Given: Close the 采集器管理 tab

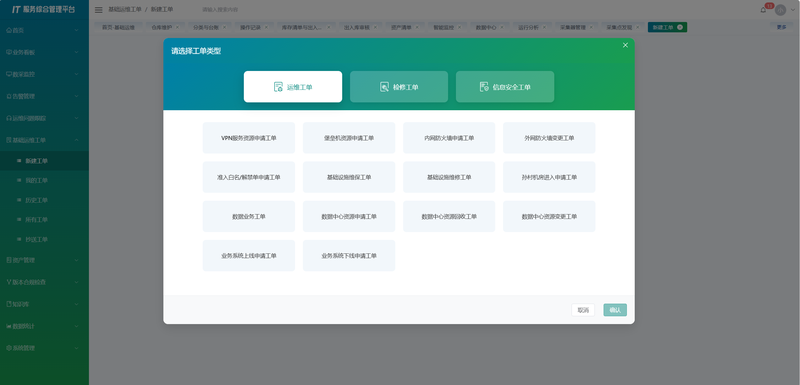Looking at the screenshot, I should [591, 28].
